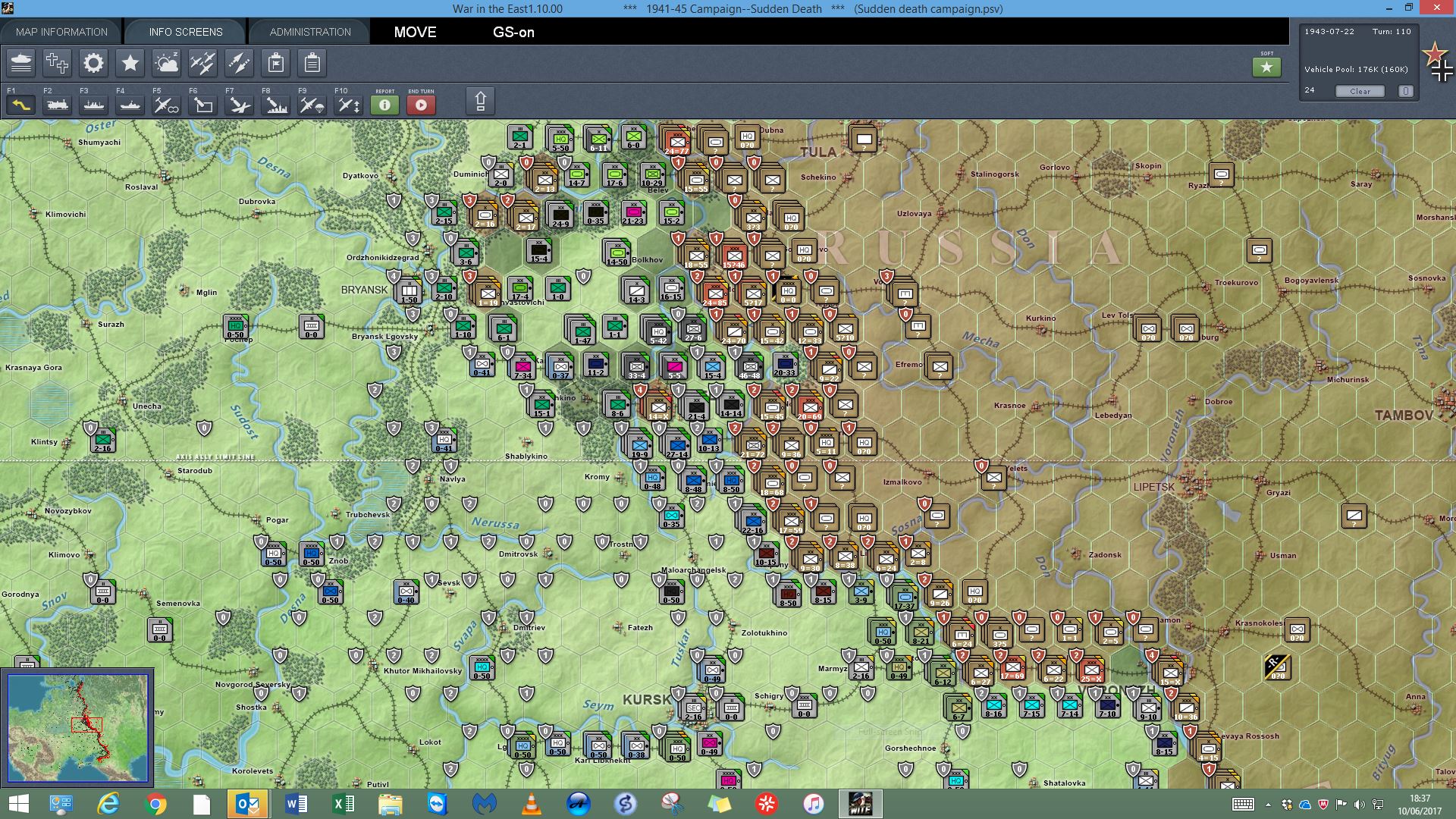The image size is (1456, 819).
Task: Switch to the Map Information tab
Action: click(61, 32)
